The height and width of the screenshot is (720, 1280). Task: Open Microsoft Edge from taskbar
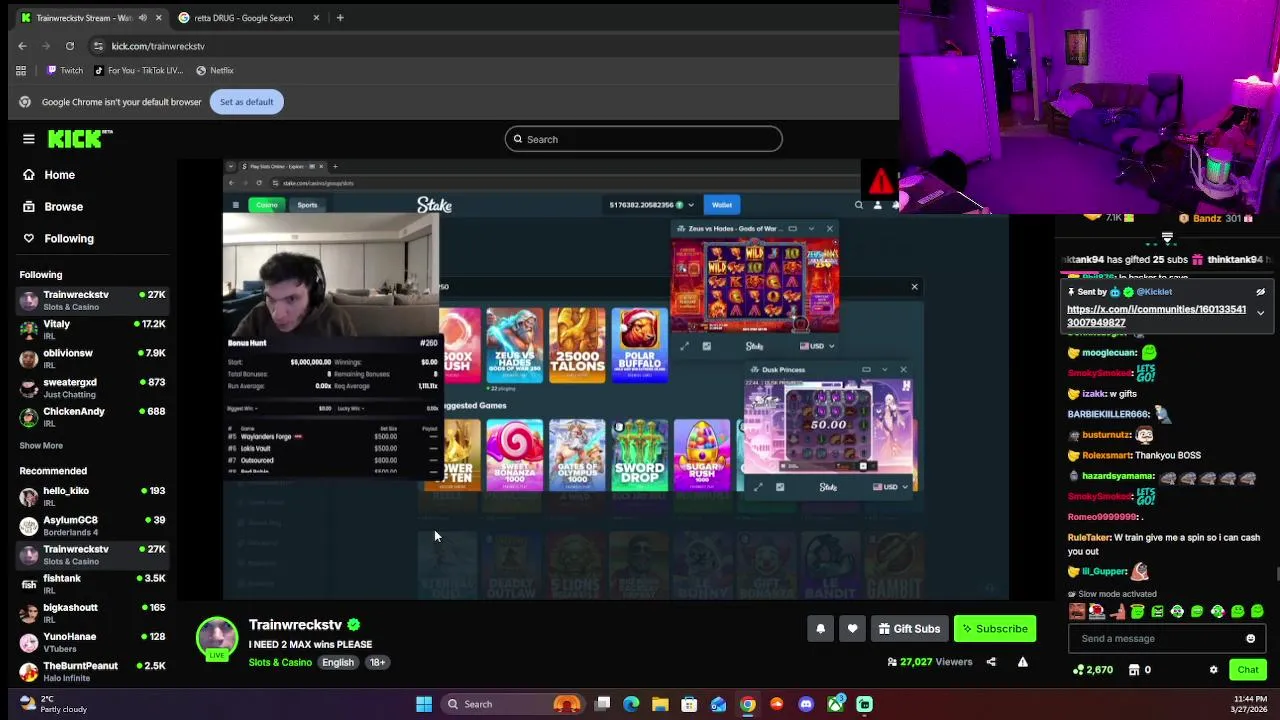[631, 705]
